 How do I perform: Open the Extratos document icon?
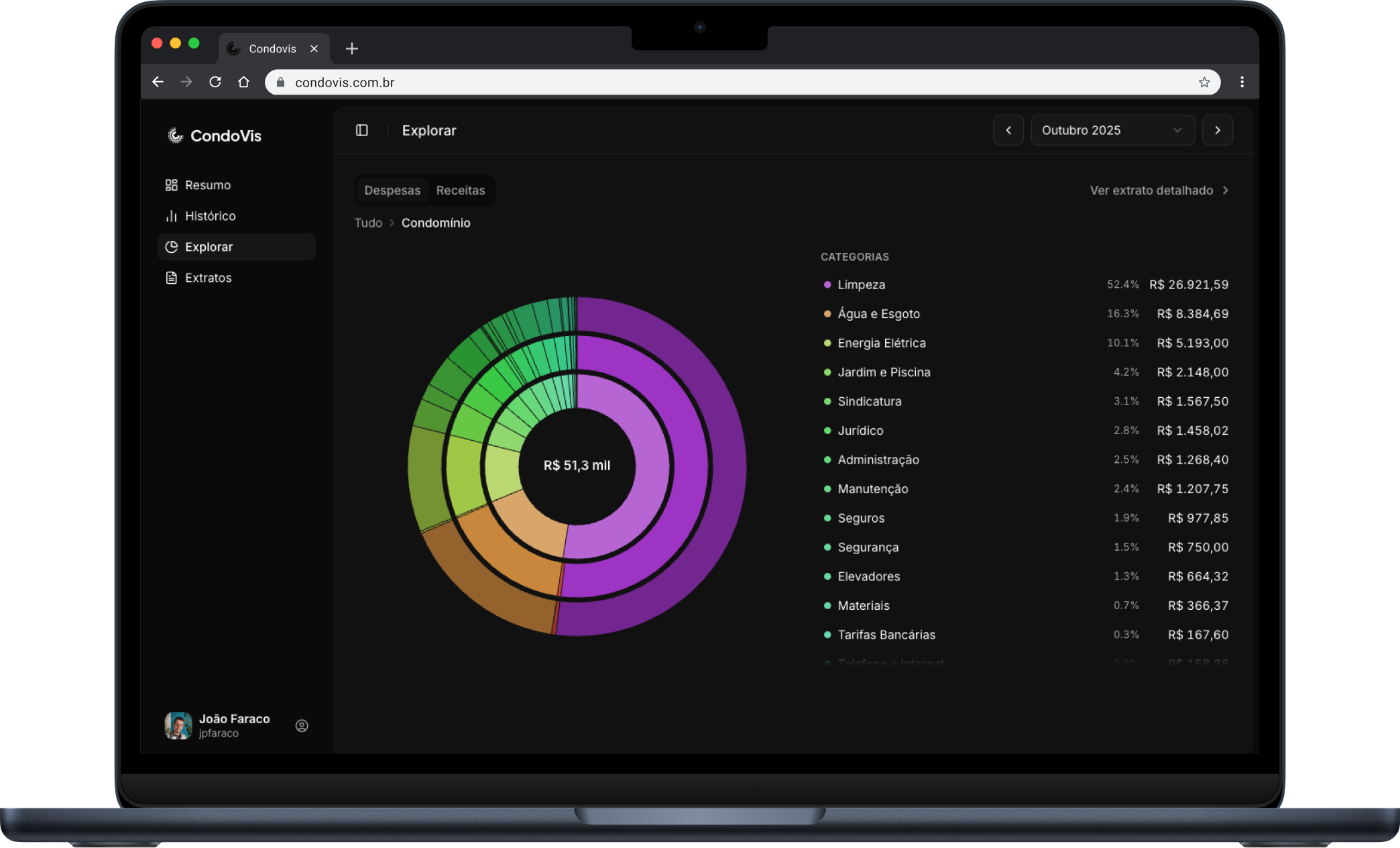click(x=171, y=278)
